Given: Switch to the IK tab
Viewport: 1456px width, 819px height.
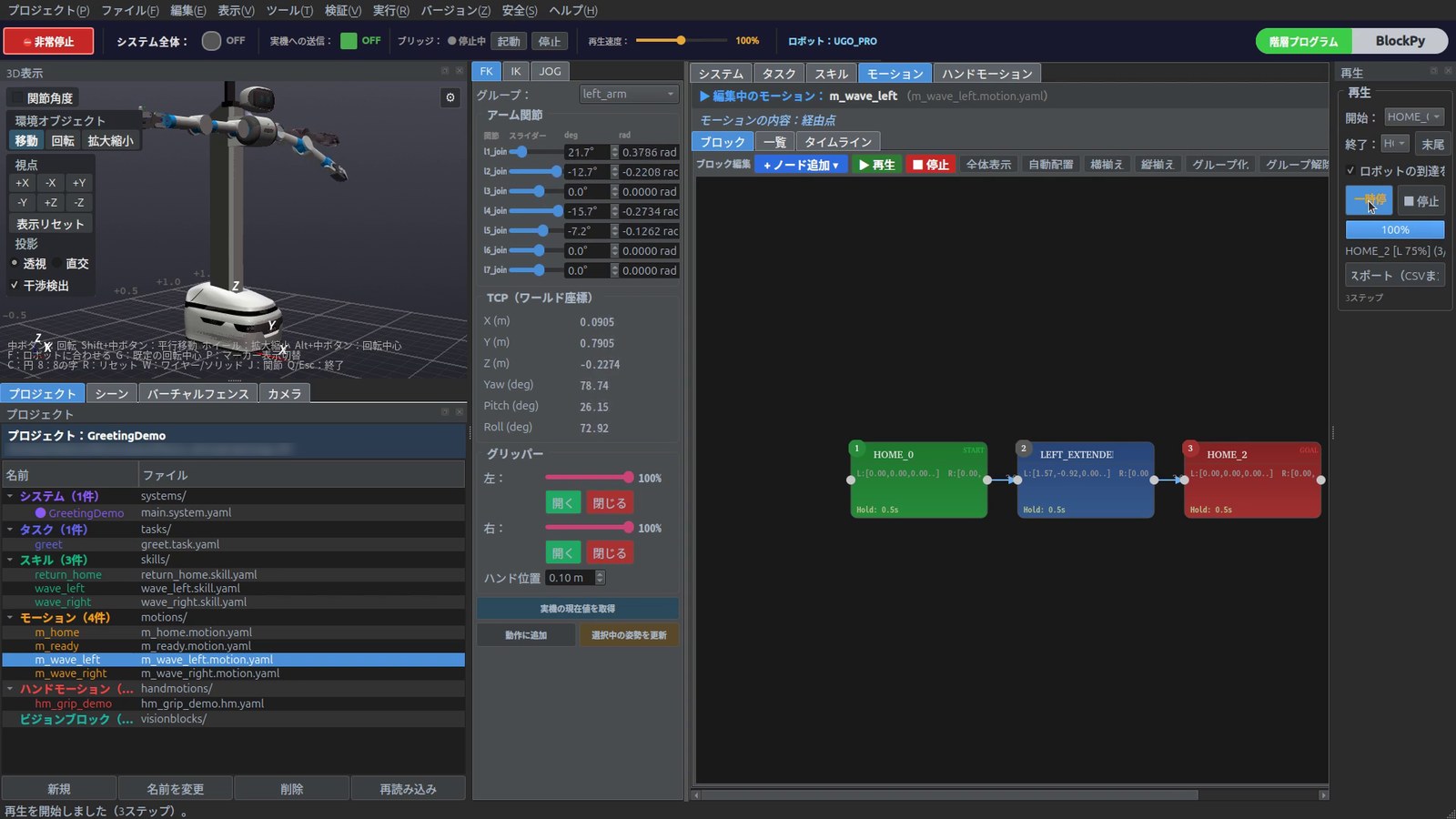Looking at the screenshot, I should pyautogui.click(x=516, y=71).
